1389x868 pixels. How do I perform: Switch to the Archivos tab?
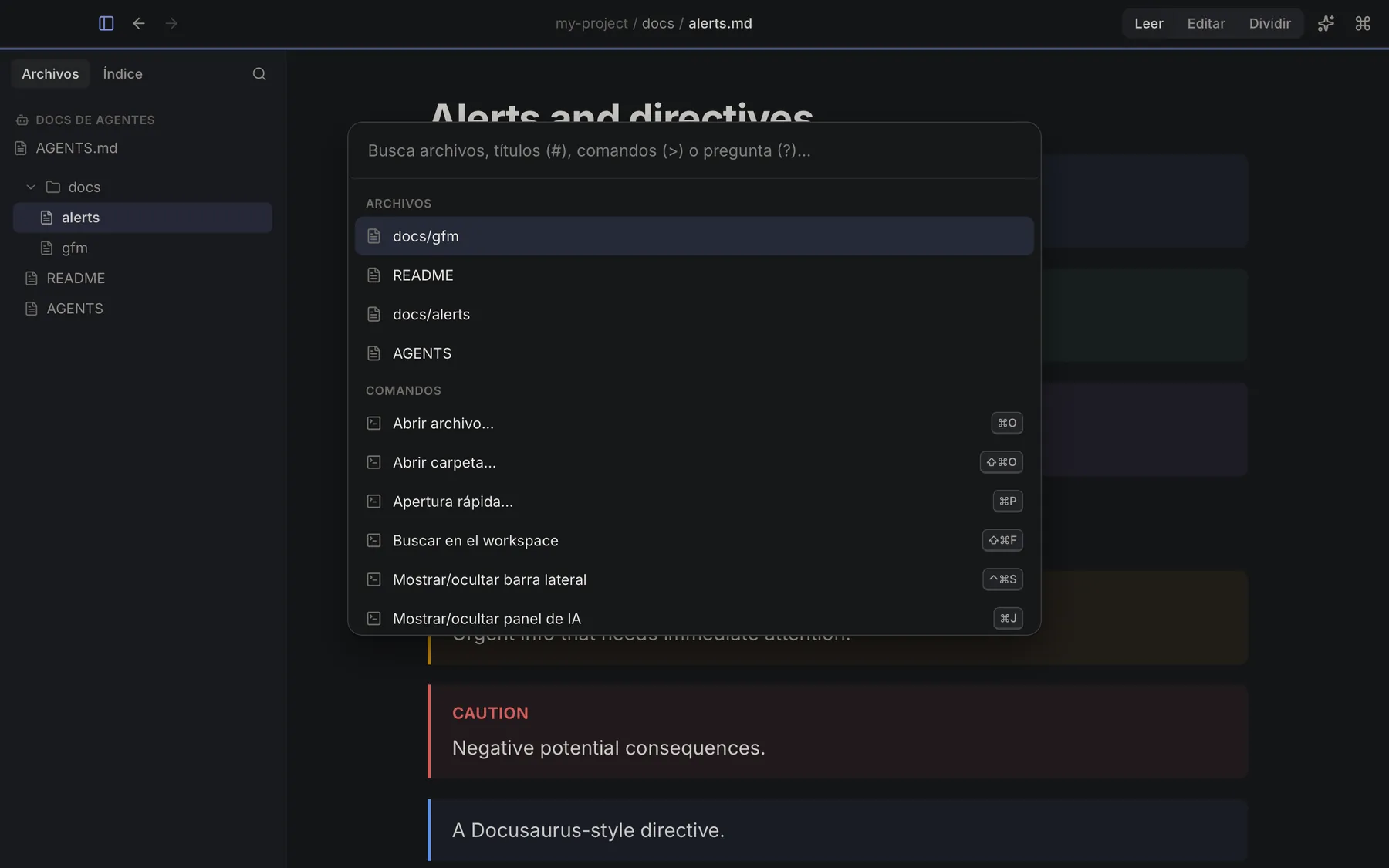50,74
